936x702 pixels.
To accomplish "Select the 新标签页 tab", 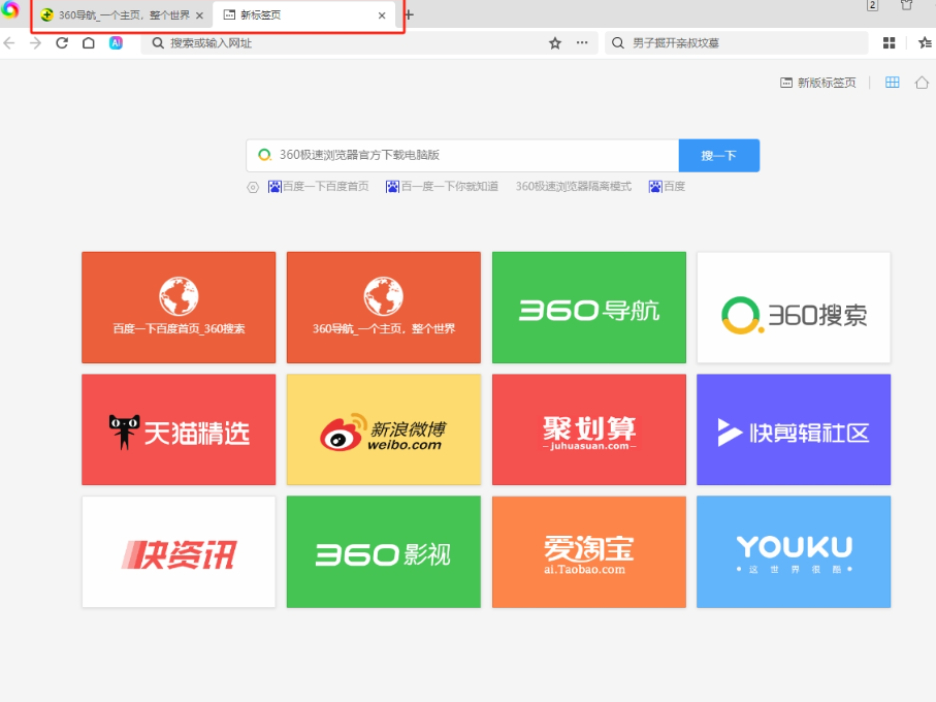I will click(306, 16).
